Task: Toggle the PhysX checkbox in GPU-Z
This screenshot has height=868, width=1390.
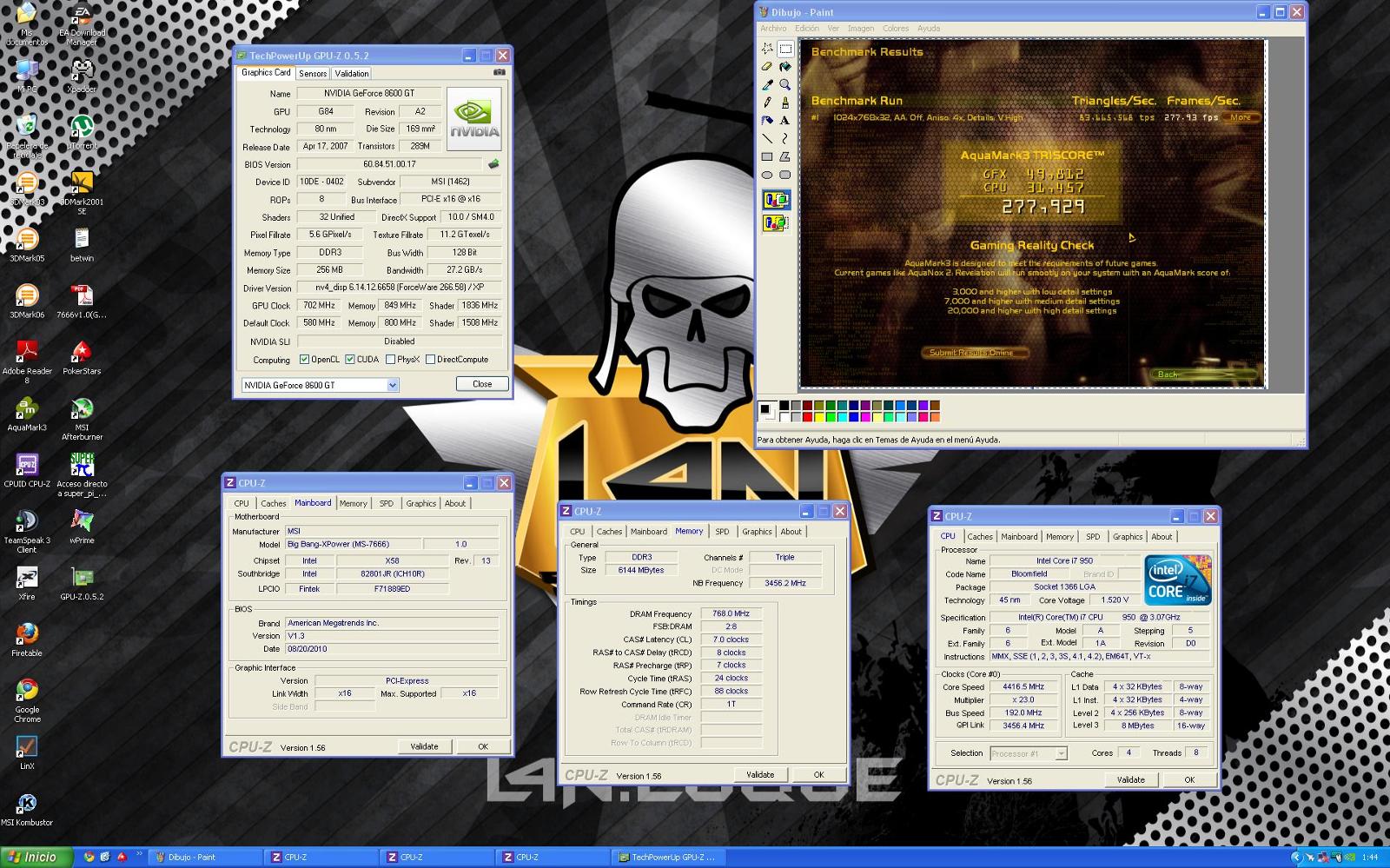Action: tap(391, 359)
